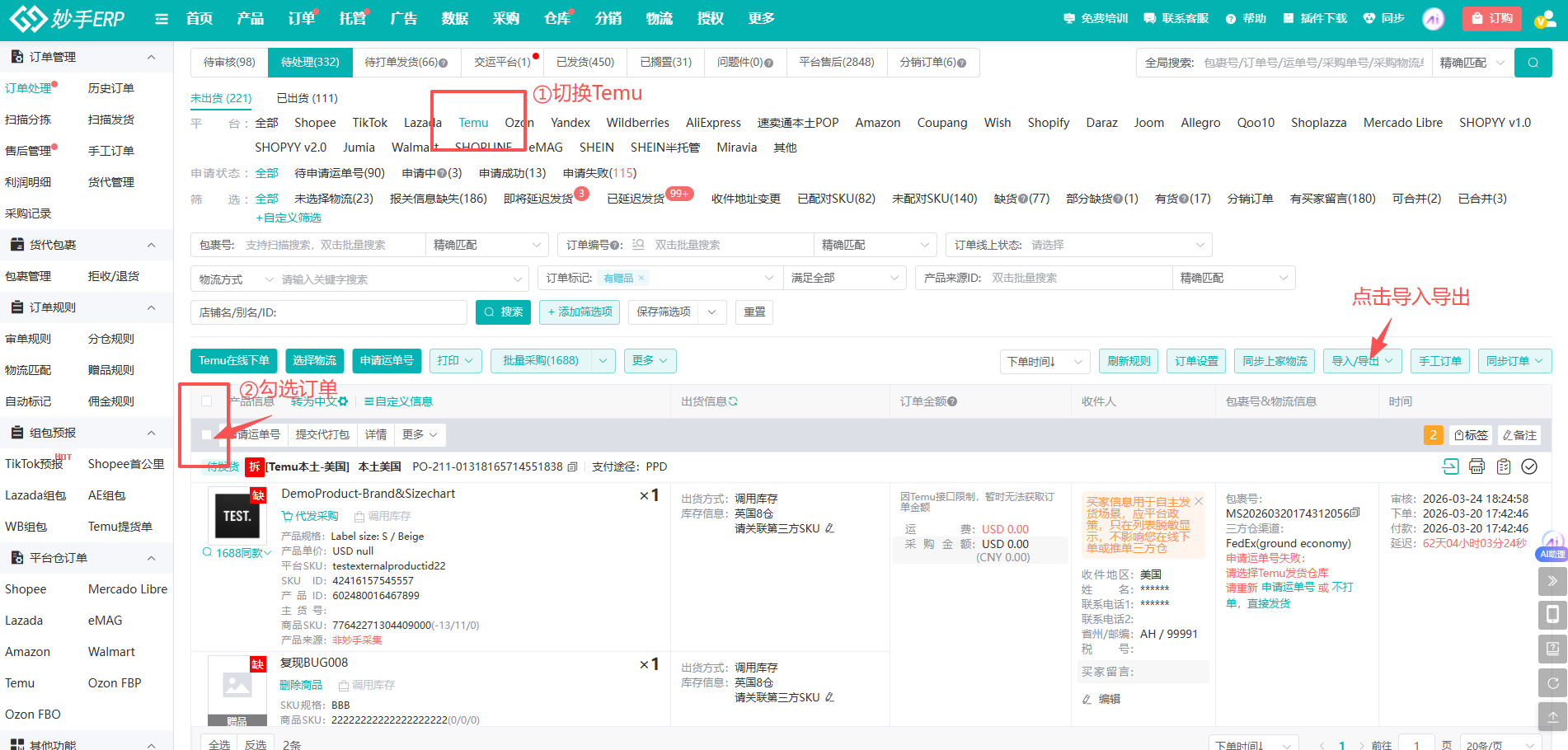The width and height of the screenshot is (1568, 750).
Task: Tick the checkbox beside the 申请运单号 row button
Action: pos(207,434)
